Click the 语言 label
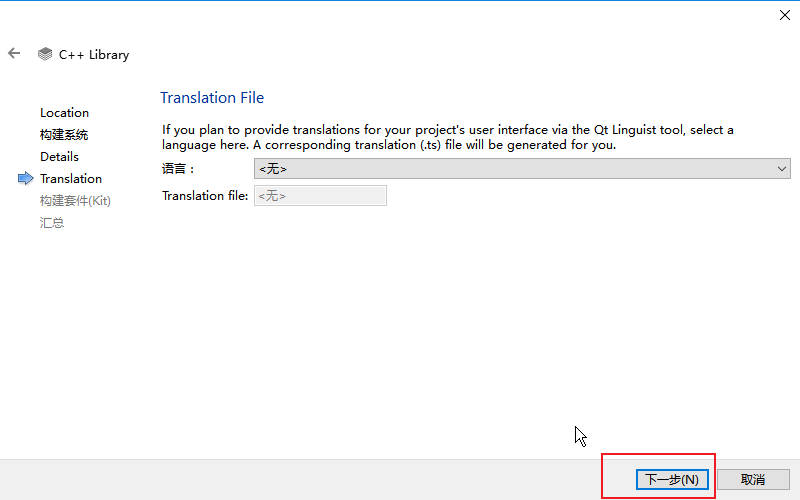Viewport: 800px width, 500px height. [x=178, y=169]
